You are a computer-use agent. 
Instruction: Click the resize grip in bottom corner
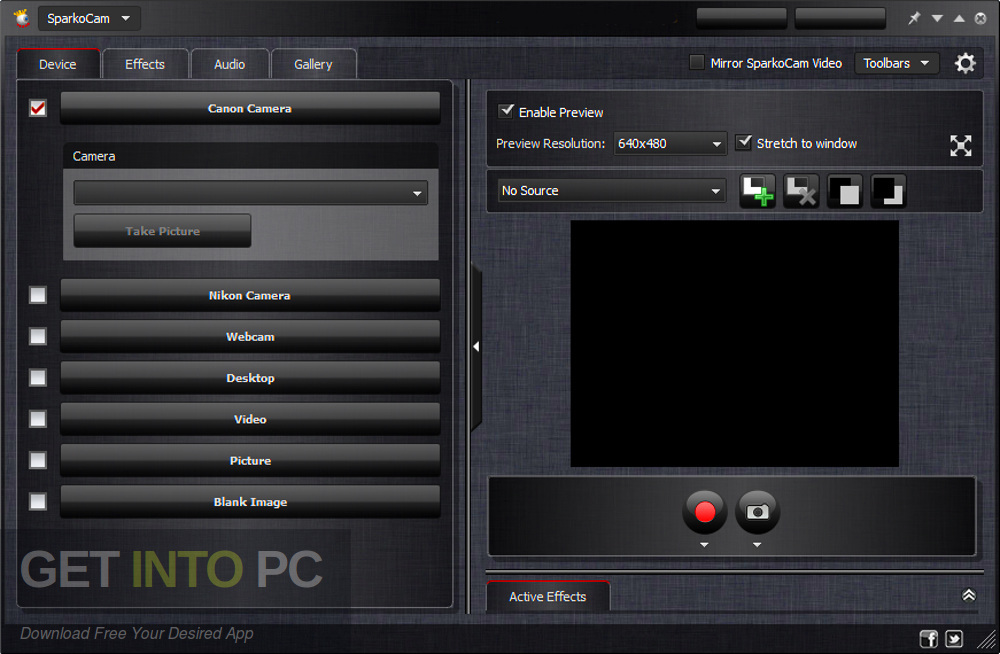pos(987,640)
